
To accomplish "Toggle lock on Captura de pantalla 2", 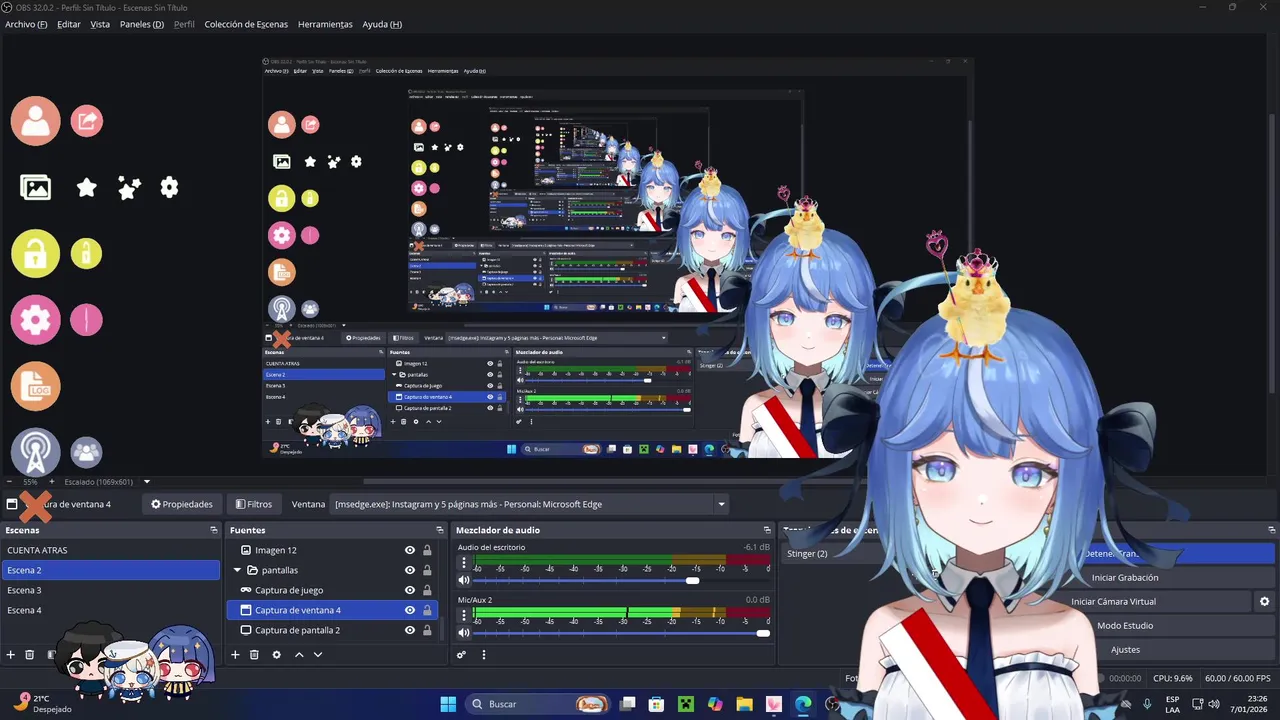I will click(x=427, y=630).
